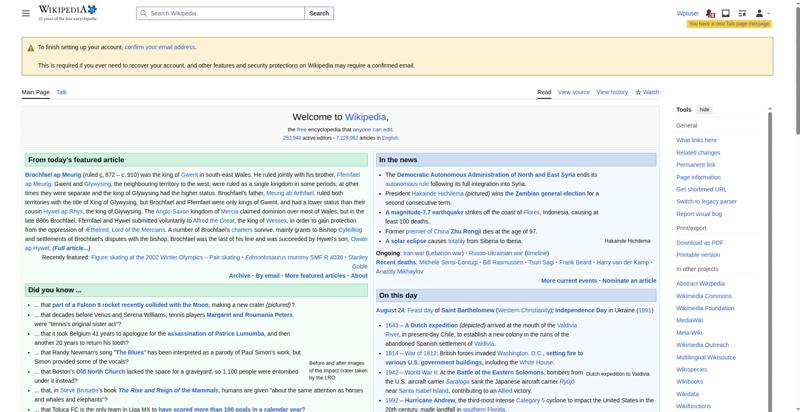The height and width of the screenshot is (412, 800).
Task: Open Wikispecies project link
Action: [x=691, y=369]
